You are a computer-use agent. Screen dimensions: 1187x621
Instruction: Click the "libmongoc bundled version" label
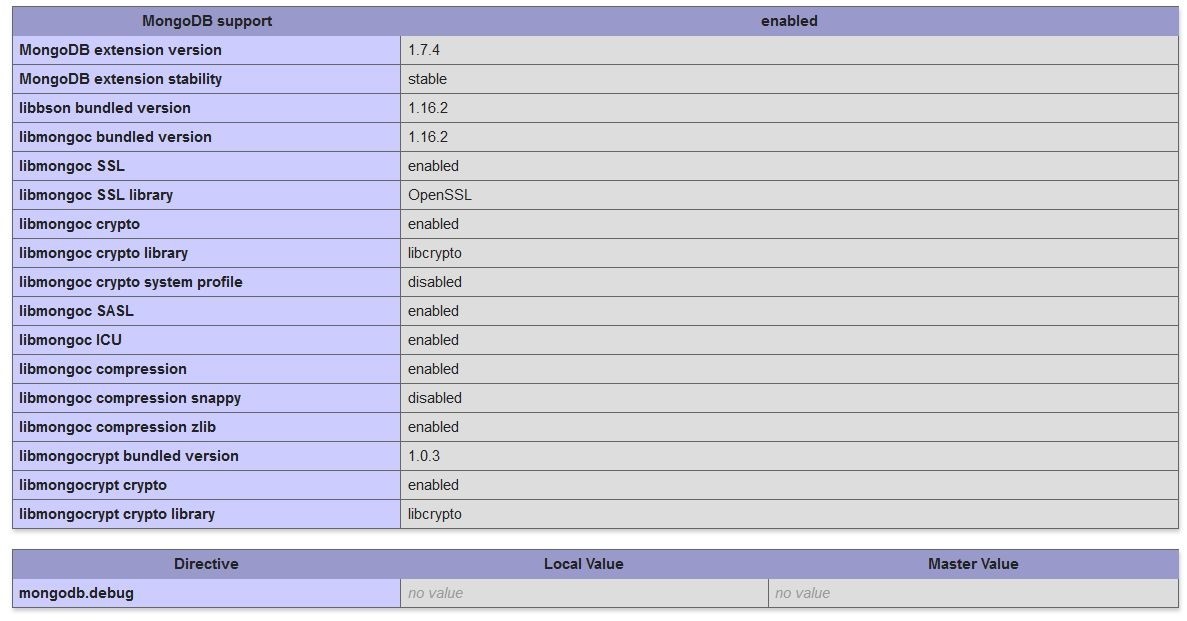click(x=115, y=137)
